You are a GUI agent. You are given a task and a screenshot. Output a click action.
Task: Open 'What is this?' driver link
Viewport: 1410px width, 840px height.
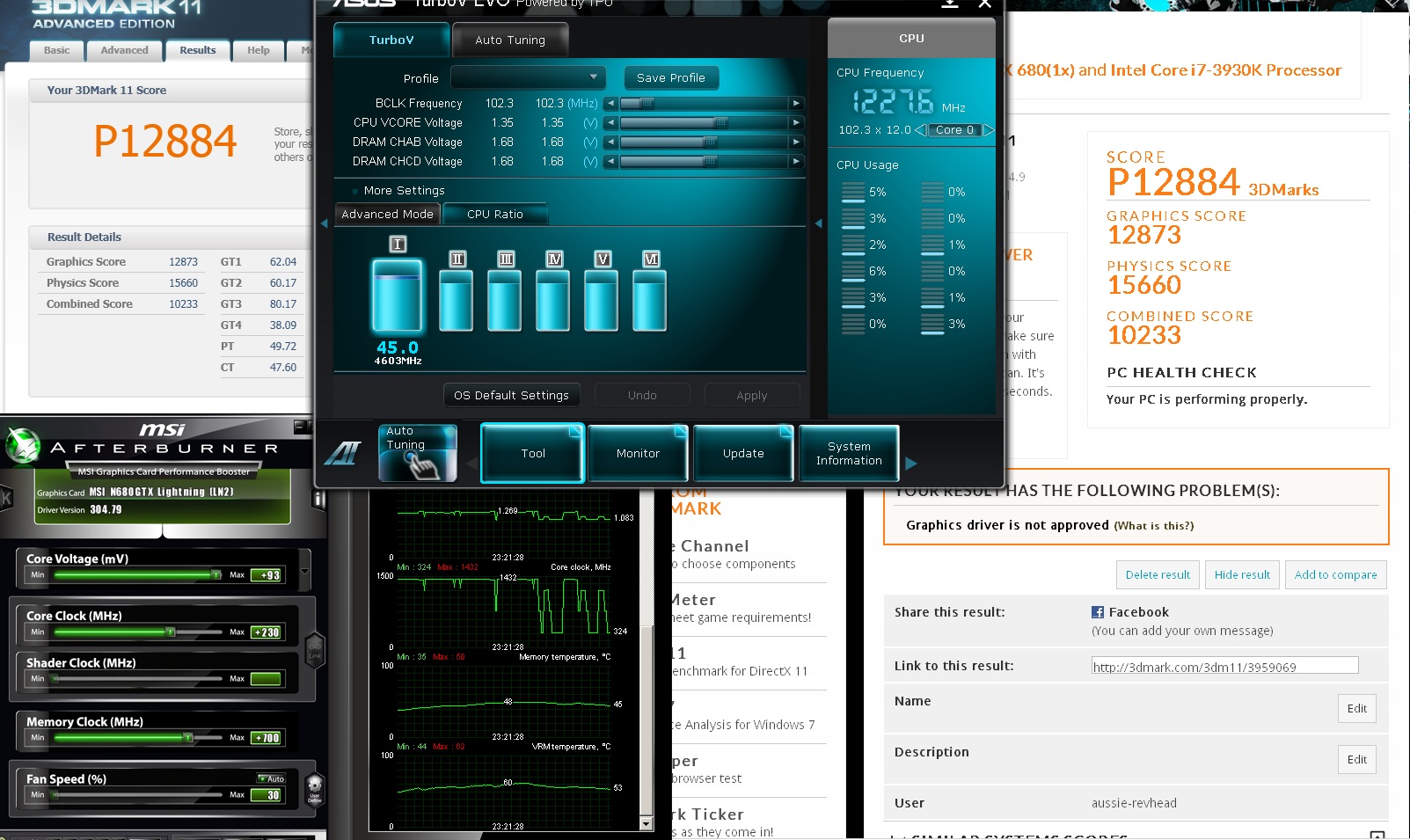(1154, 526)
